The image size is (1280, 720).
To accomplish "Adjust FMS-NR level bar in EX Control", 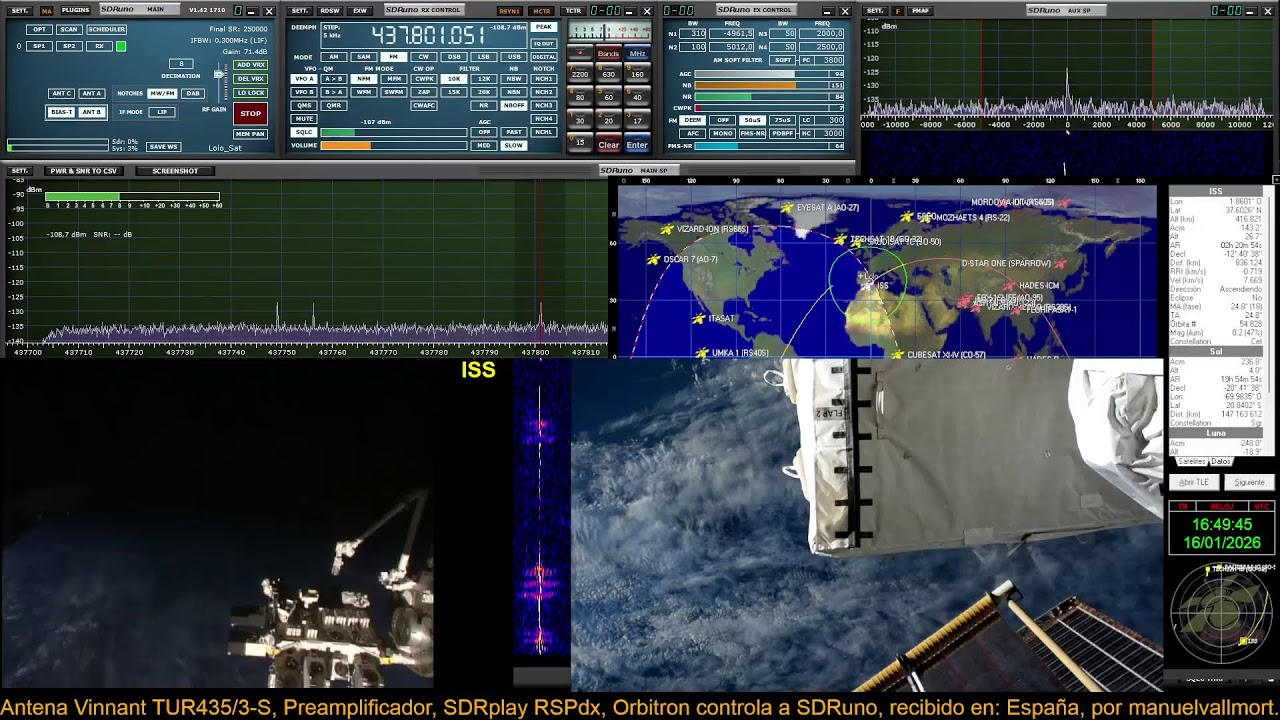I will click(769, 146).
